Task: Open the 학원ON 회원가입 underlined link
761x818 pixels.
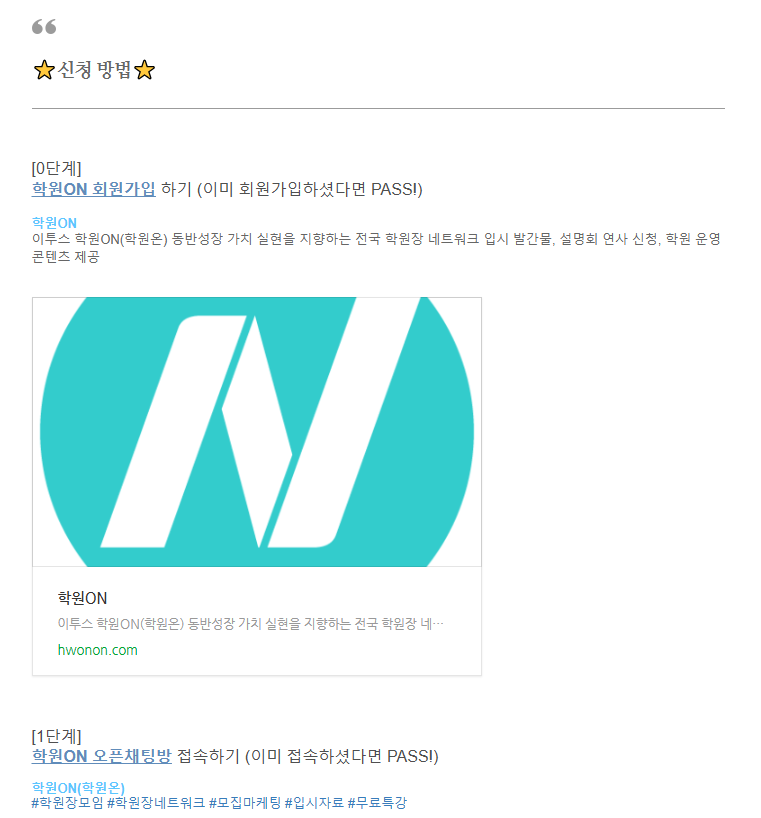Action: 94,189
